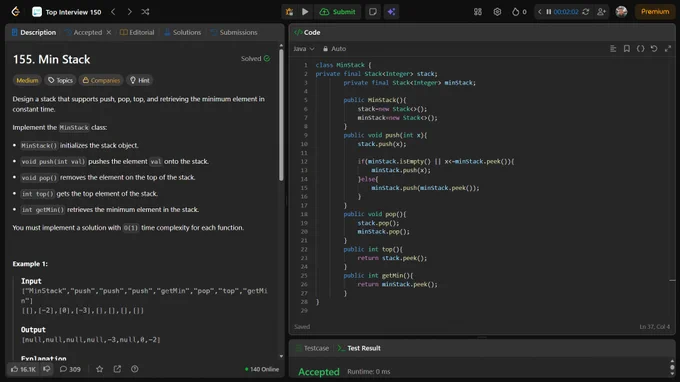Open the settings gear icon
Viewport: 680px width, 382px height.
point(497,12)
